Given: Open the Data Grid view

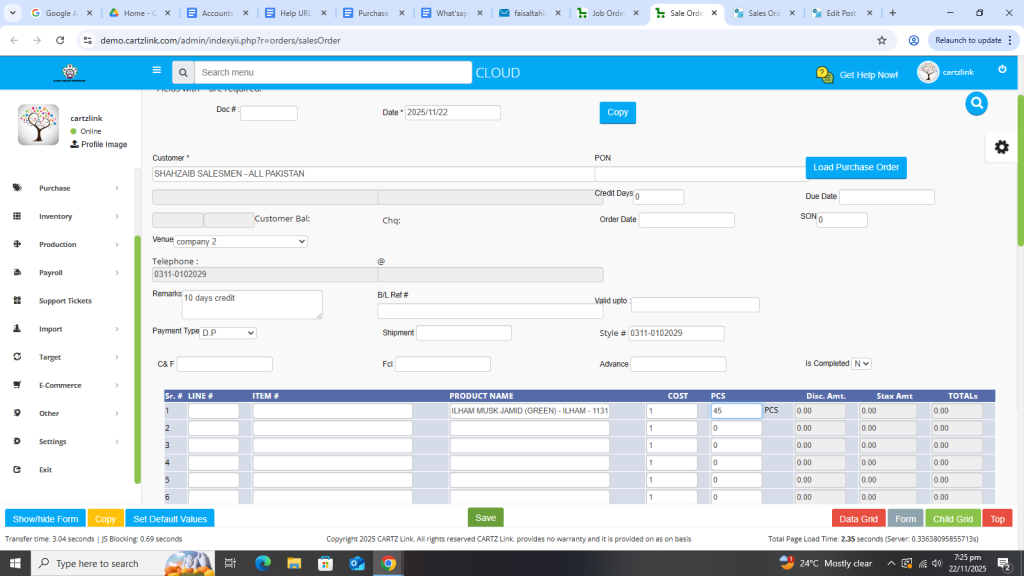Looking at the screenshot, I should [858, 519].
